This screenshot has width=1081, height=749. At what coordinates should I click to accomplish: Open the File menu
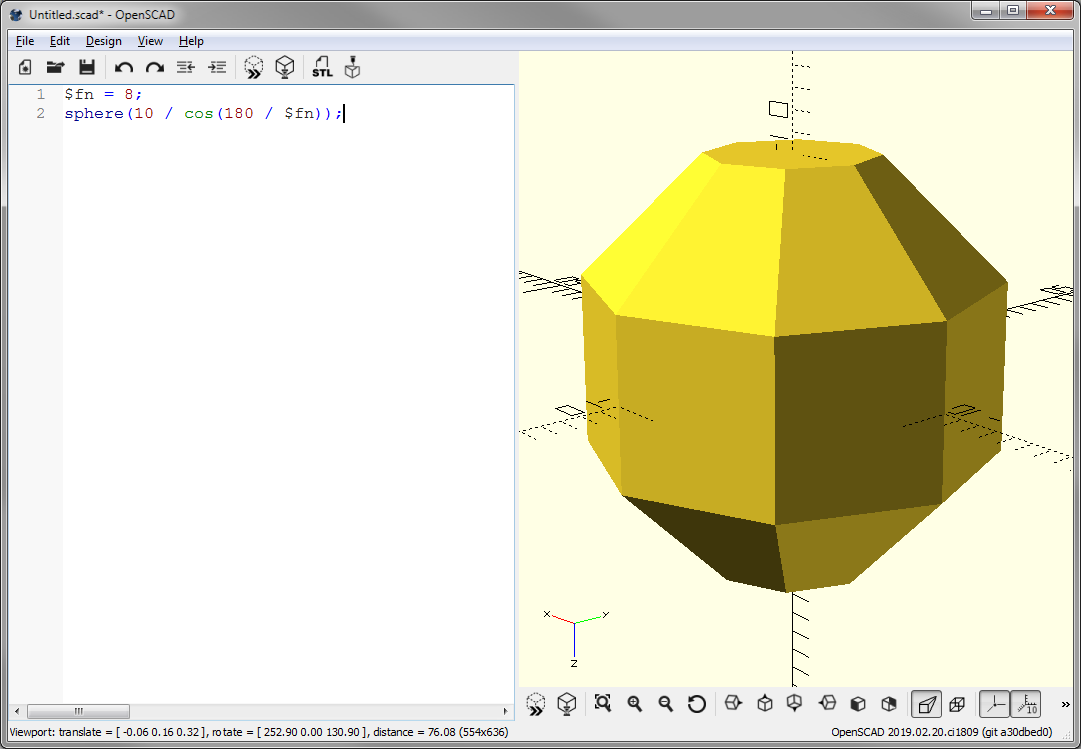click(x=25, y=41)
